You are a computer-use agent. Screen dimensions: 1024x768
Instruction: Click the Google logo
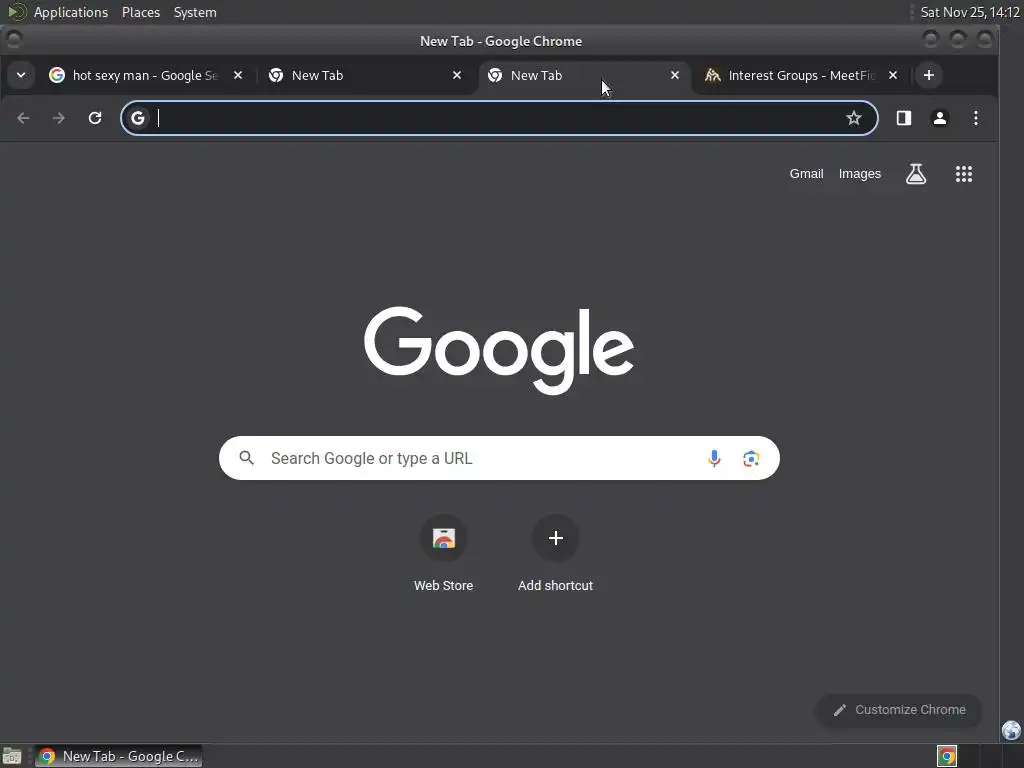click(499, 350)
